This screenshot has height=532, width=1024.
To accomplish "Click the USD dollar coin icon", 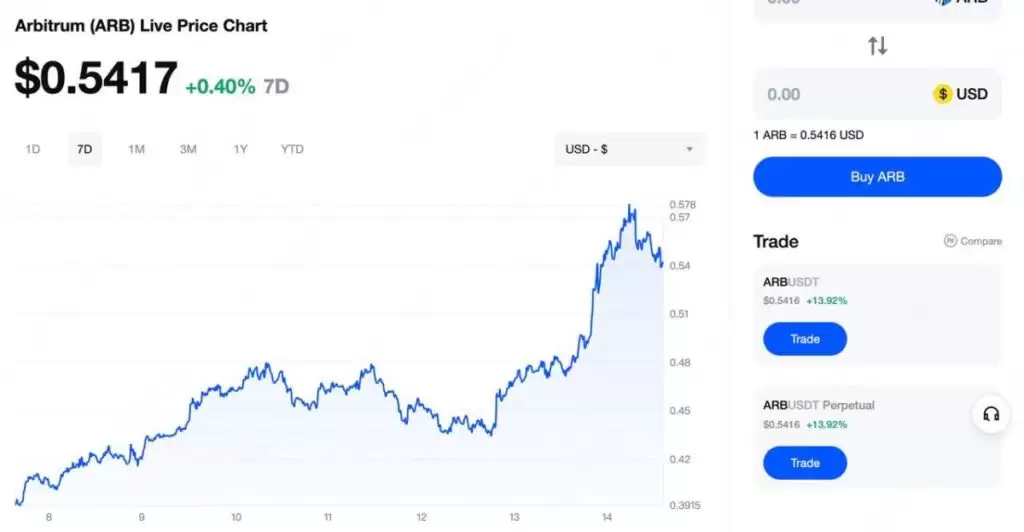I will click(942, 94).
